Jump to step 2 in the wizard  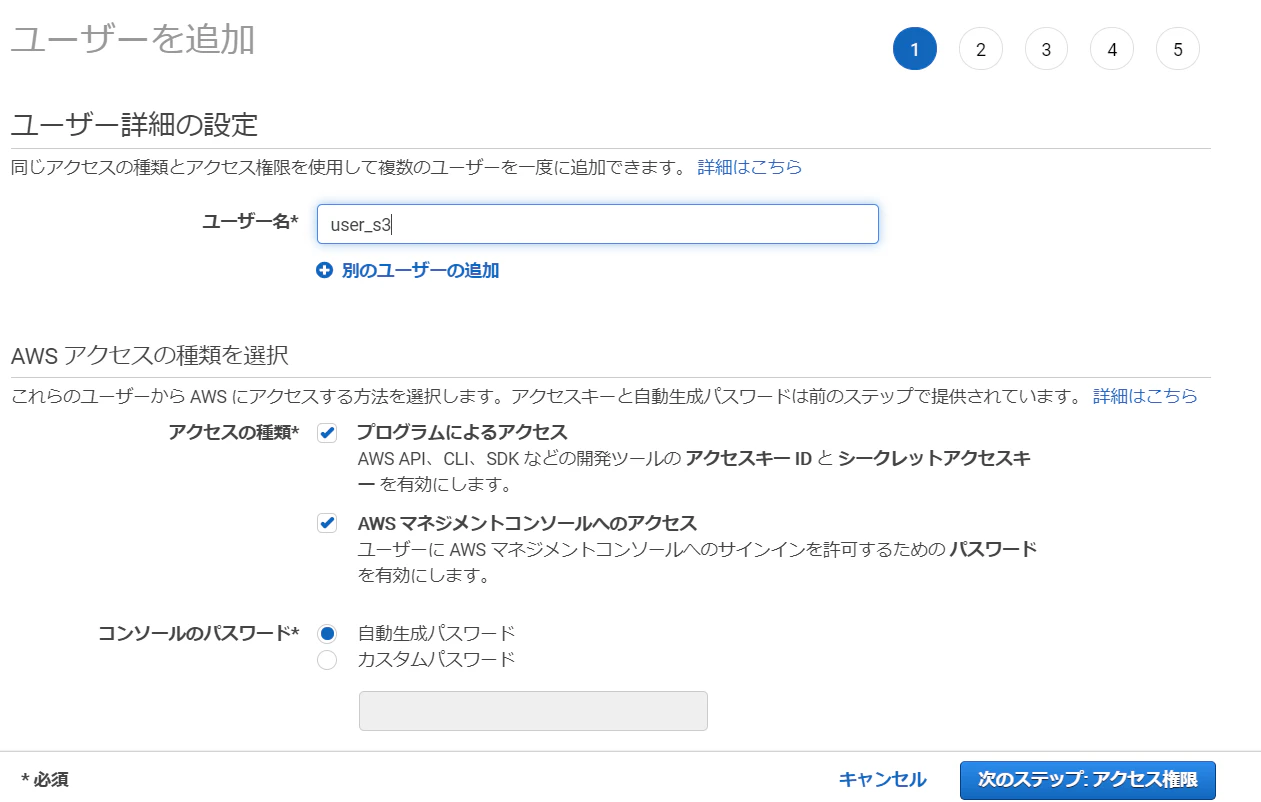(x=981, y=49)
